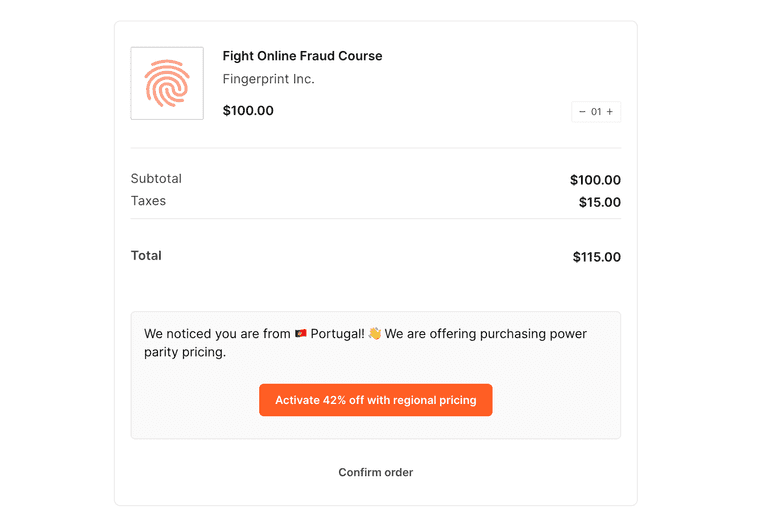Click the quantity value 01
This screenshot has height=523, width=766.
click(596, 112)
